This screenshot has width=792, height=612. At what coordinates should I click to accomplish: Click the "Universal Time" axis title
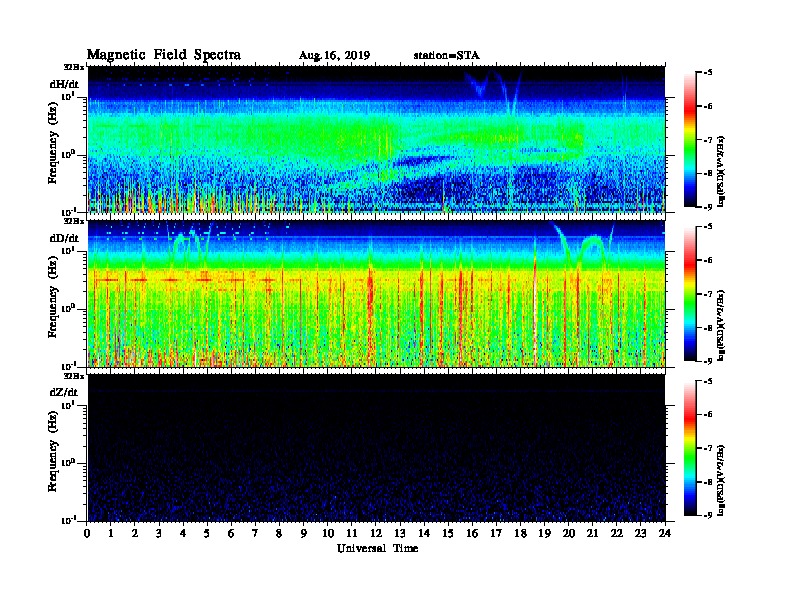tap(378, 548)
